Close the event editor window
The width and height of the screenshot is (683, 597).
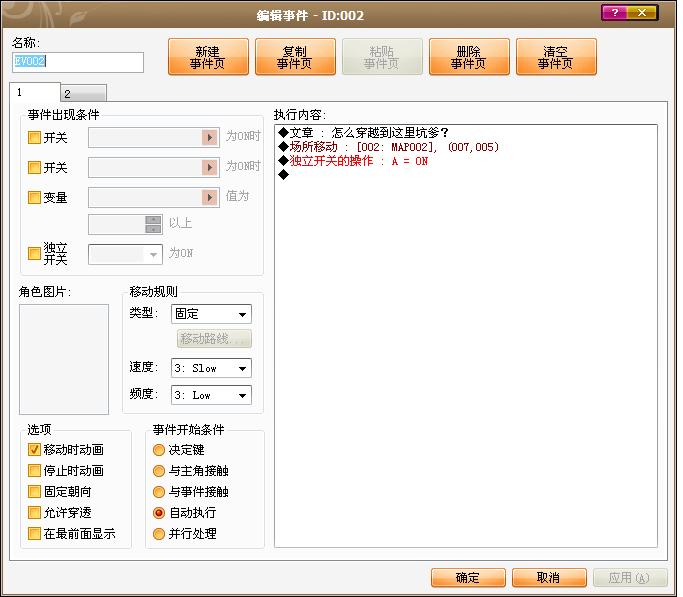tap(642, 13)
